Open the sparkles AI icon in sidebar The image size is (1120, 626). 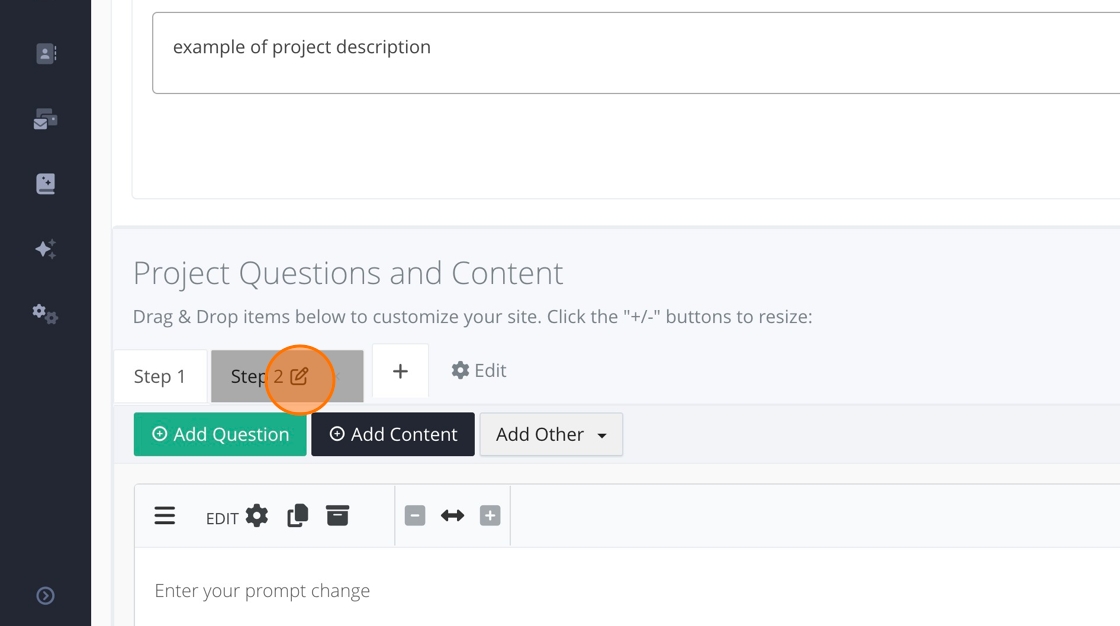click(46, 249)
